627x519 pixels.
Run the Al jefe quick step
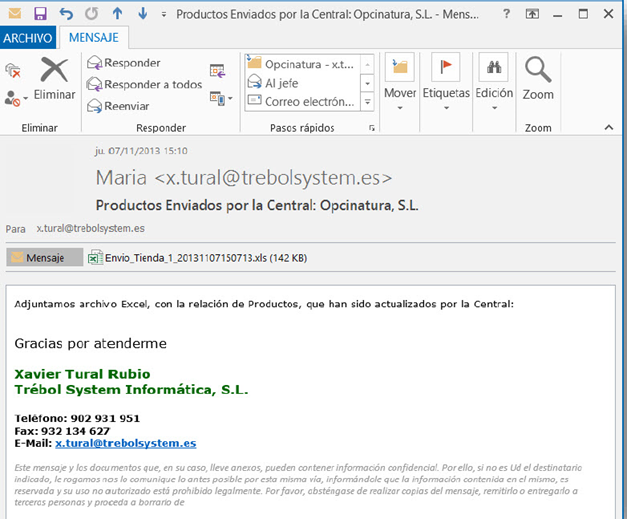coord(302,83)
